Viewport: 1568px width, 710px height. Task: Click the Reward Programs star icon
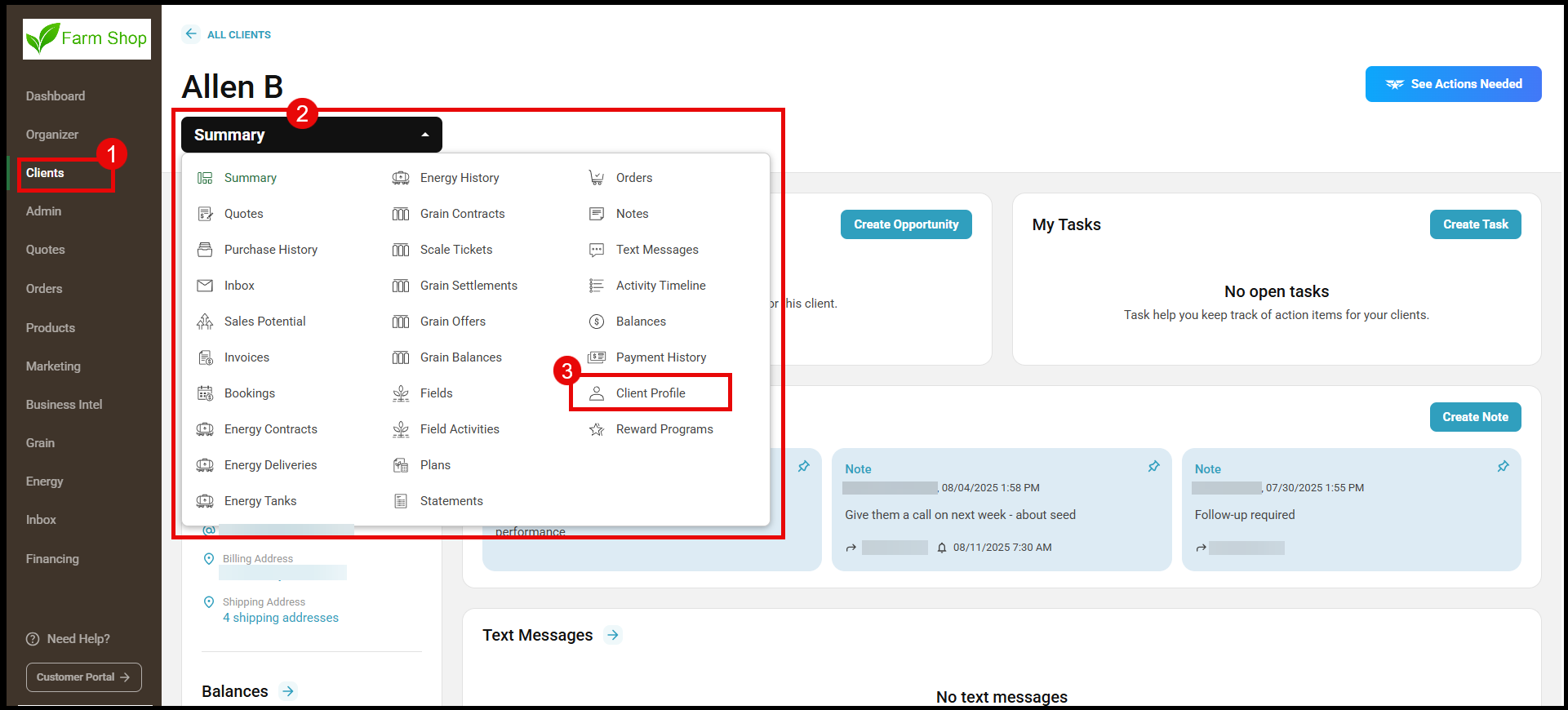coord(597,429)
